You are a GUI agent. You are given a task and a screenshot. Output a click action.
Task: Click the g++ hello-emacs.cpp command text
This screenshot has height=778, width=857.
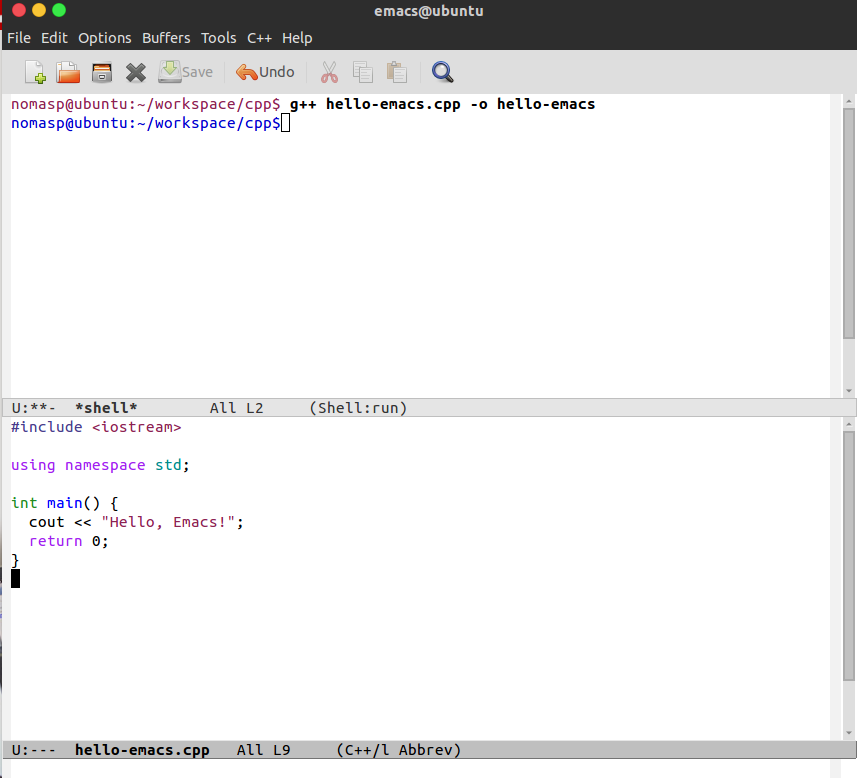(442, 104)
